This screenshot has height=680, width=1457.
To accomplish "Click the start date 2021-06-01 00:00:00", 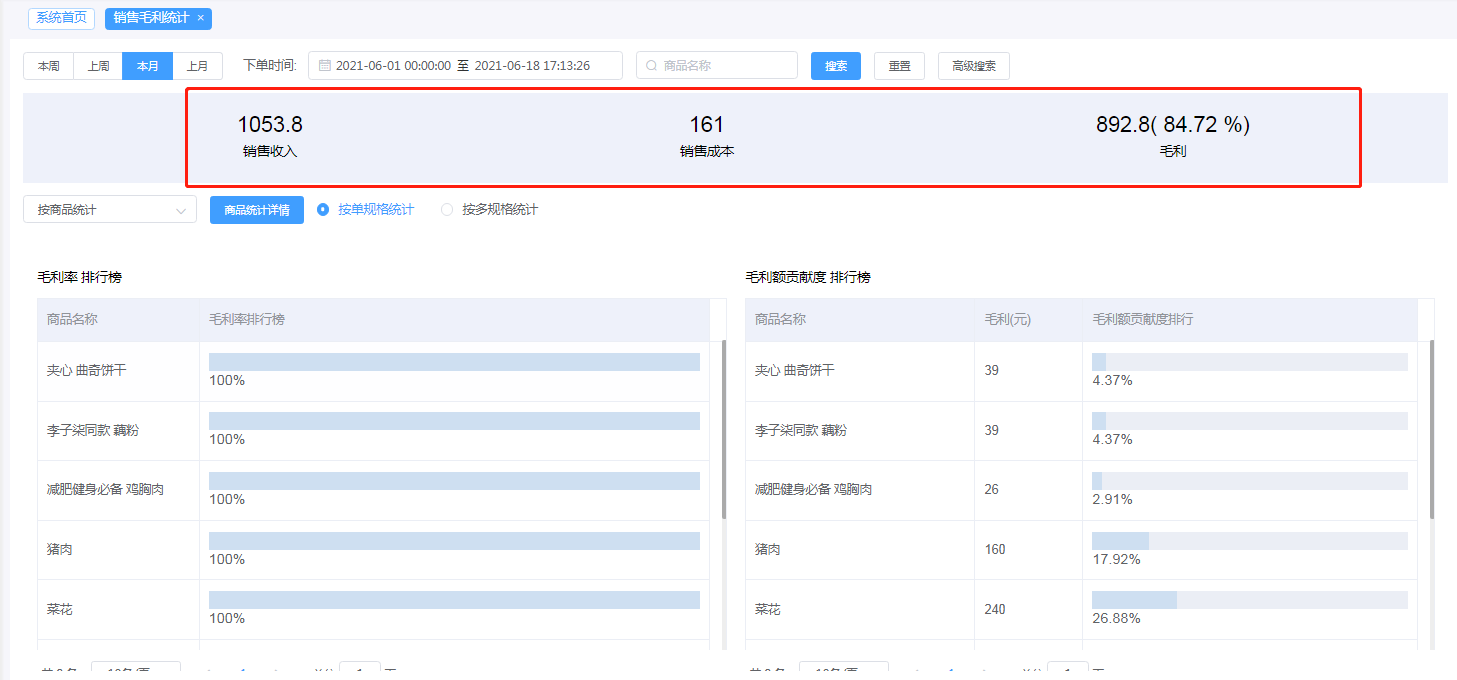I will click(393, 66).
